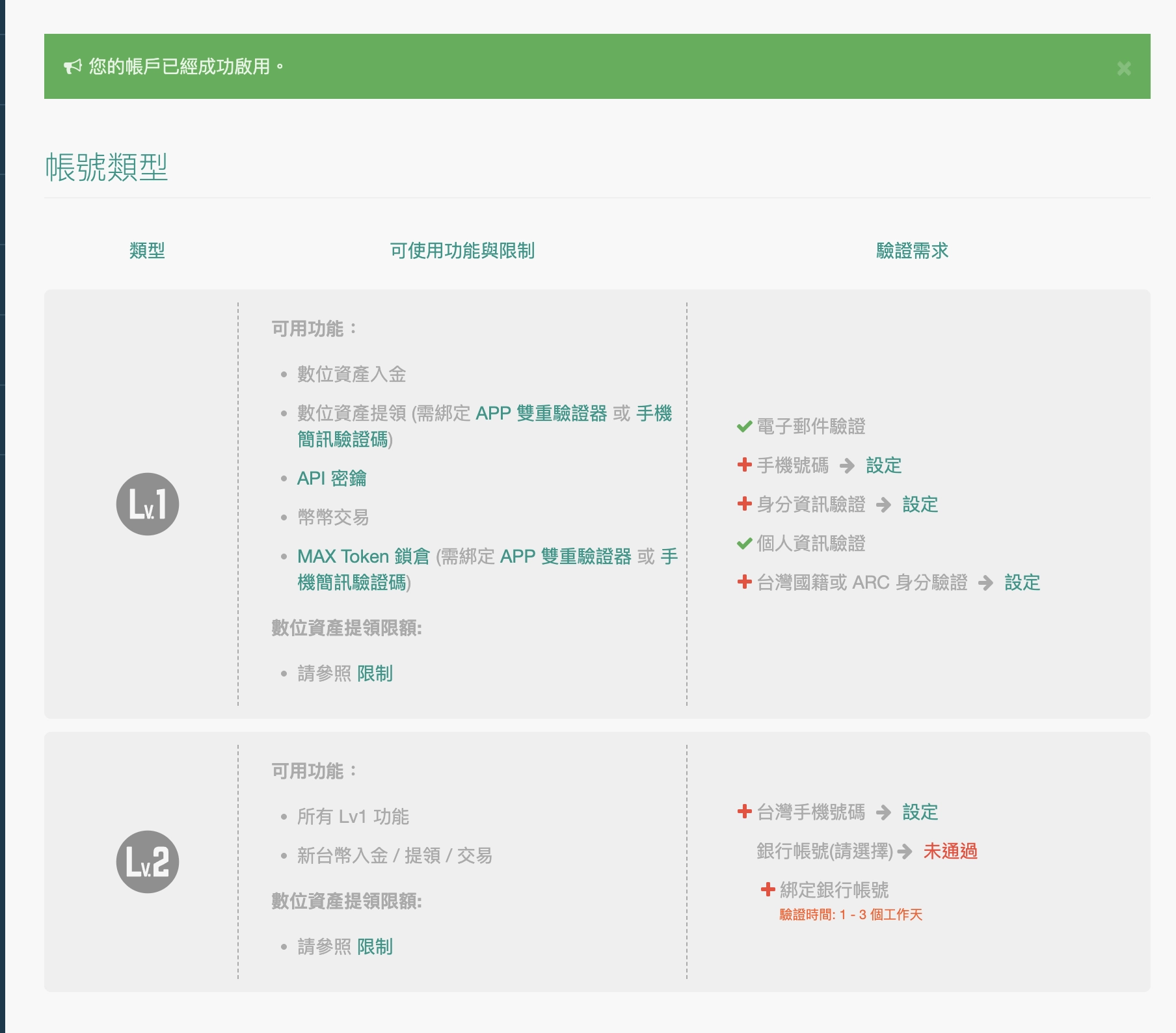Open the API 密鑰 link
This screenshot has height=1033, width=1176.
click(331, 479)
